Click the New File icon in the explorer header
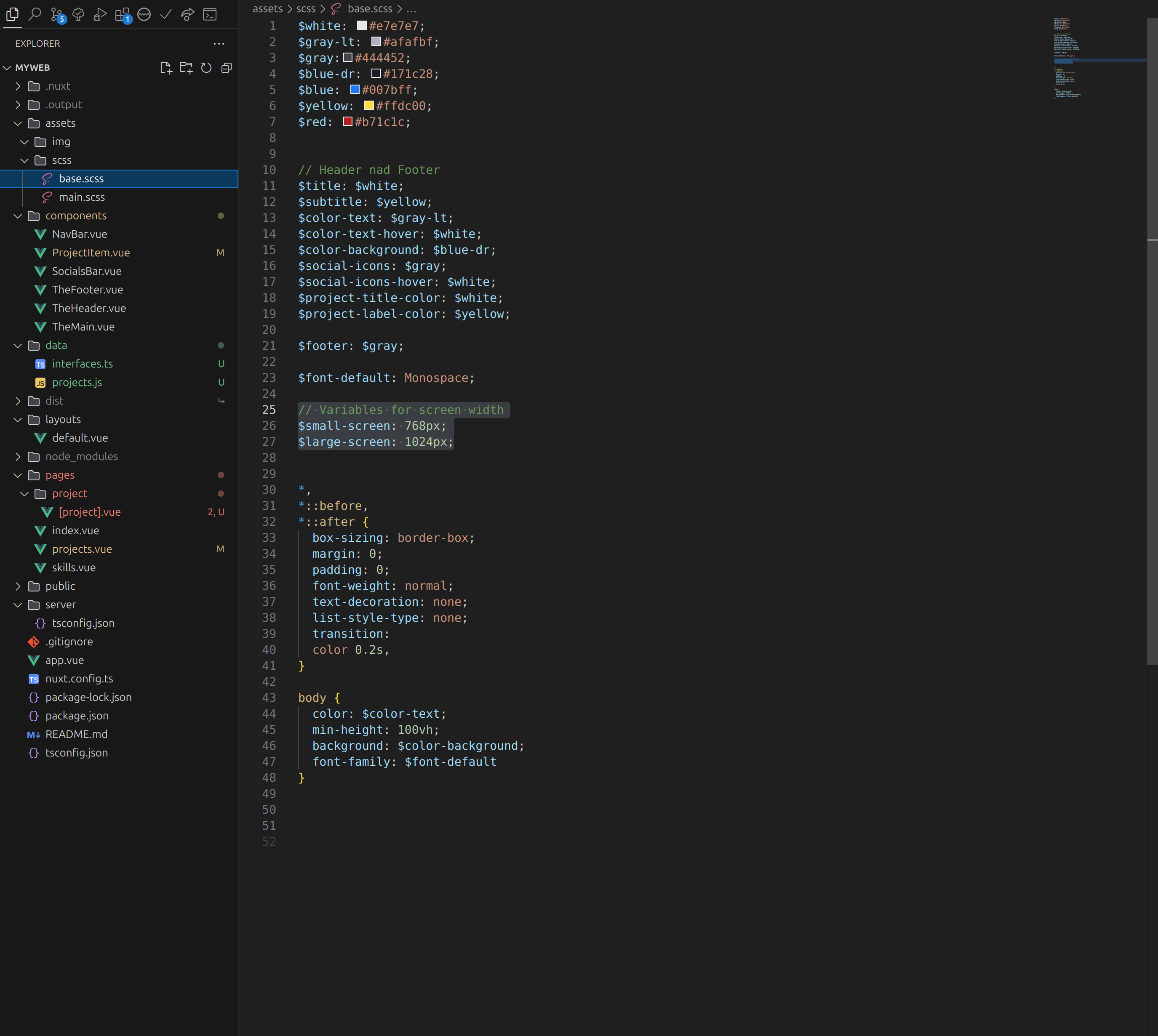The image size is (1158, 1036). pyautogui.click(x=165, y=68)
